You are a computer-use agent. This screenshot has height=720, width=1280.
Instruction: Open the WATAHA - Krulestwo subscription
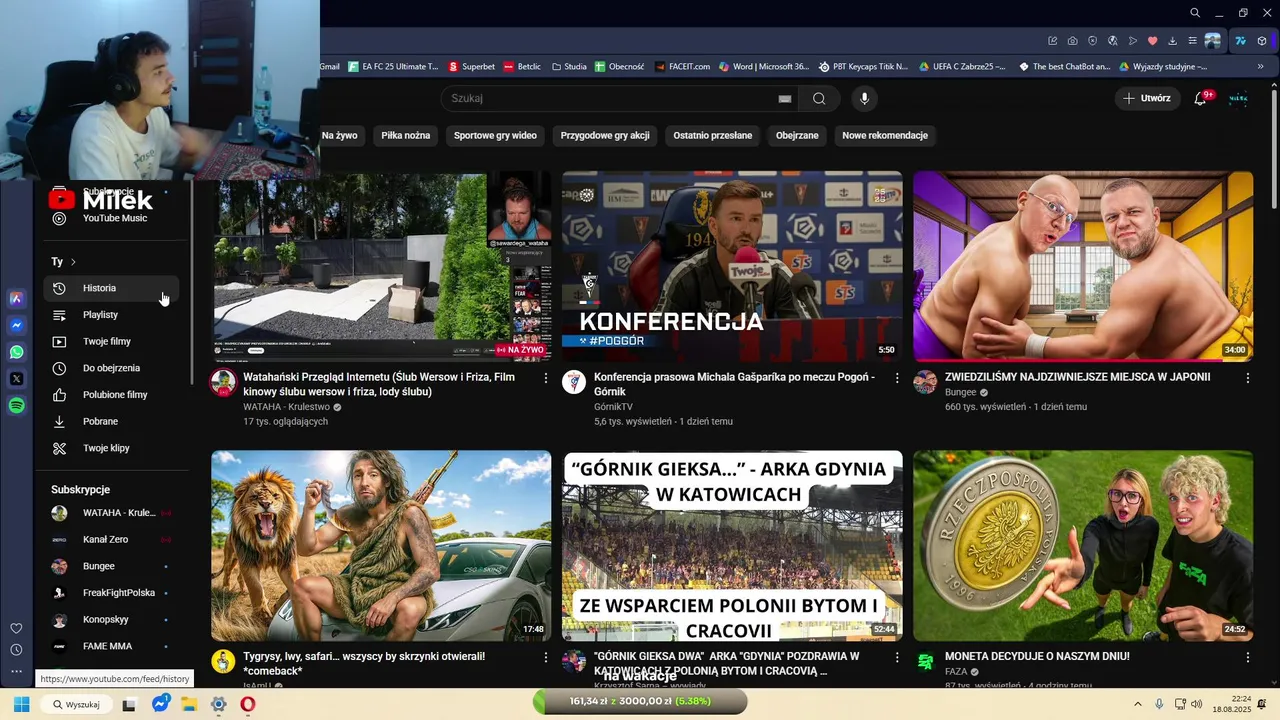click(111, 513)
